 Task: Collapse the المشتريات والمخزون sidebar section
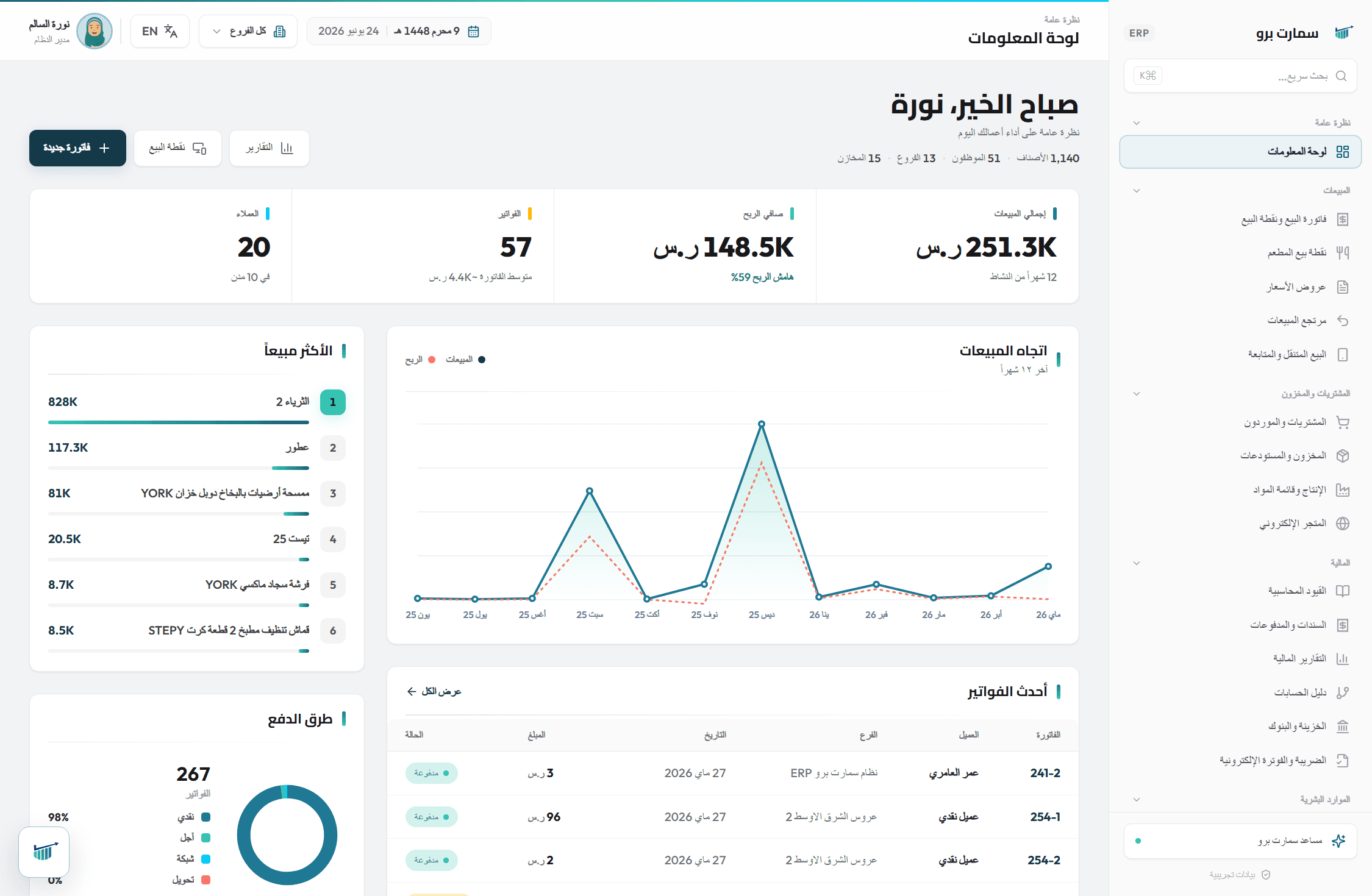1137,394
